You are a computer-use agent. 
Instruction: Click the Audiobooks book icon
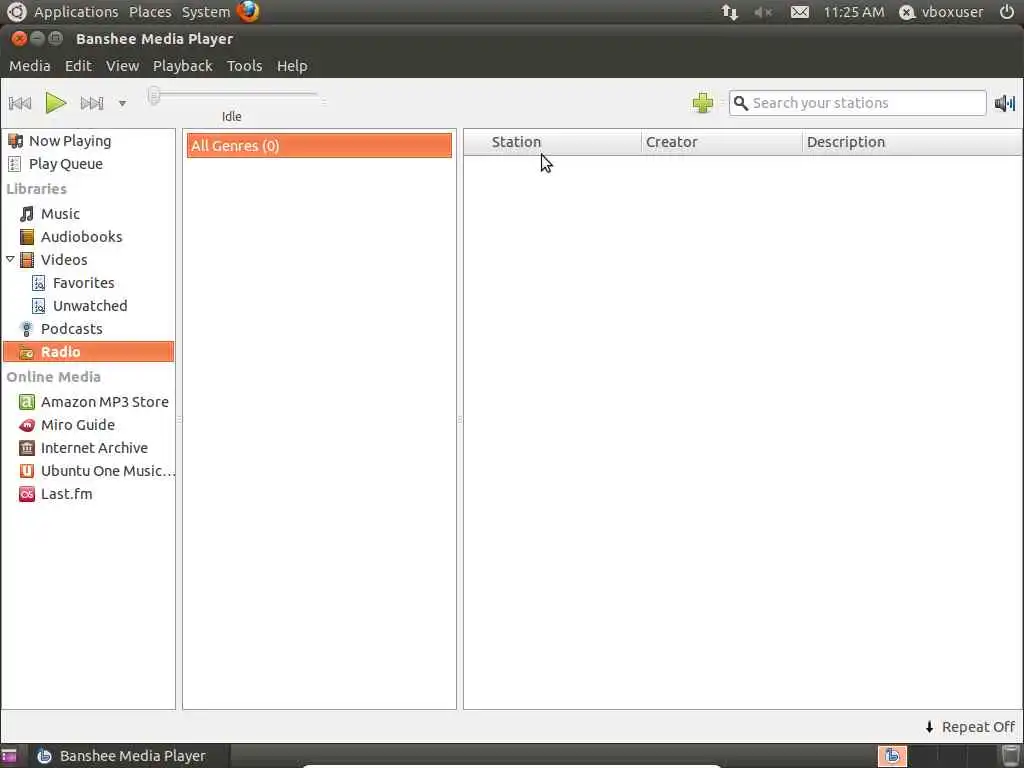pyautogui.click(x=27, y=237)
